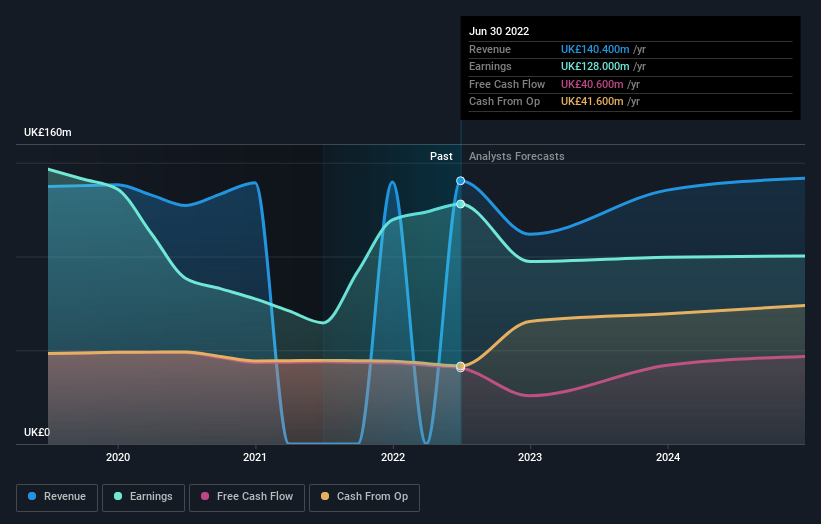Click the 2022 axis label
821x524 pixels.
click(x=393, y=457)
